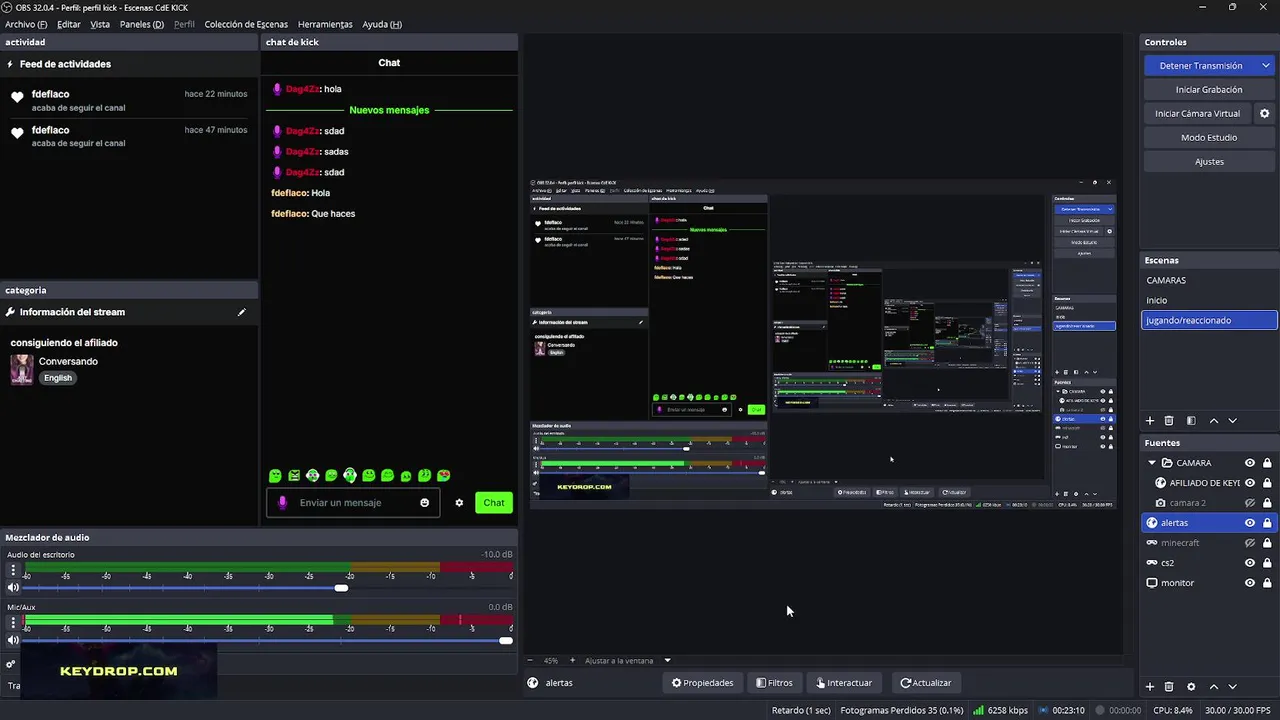
Task: Click heart icon of first fdeflaco follow
Action: pyautogui.click(x=17, y=97)
